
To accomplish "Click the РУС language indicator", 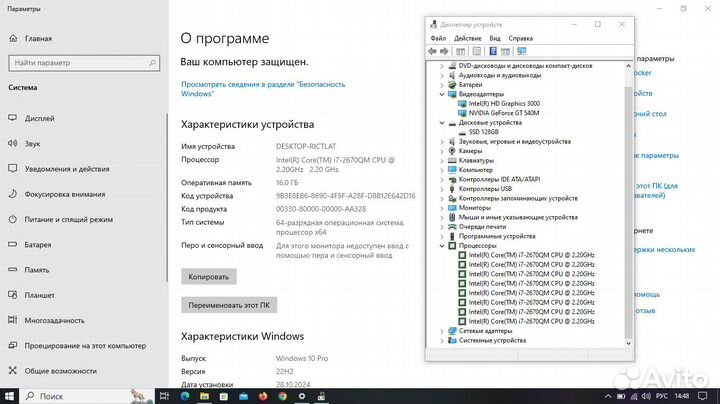I will click(662, 396).
